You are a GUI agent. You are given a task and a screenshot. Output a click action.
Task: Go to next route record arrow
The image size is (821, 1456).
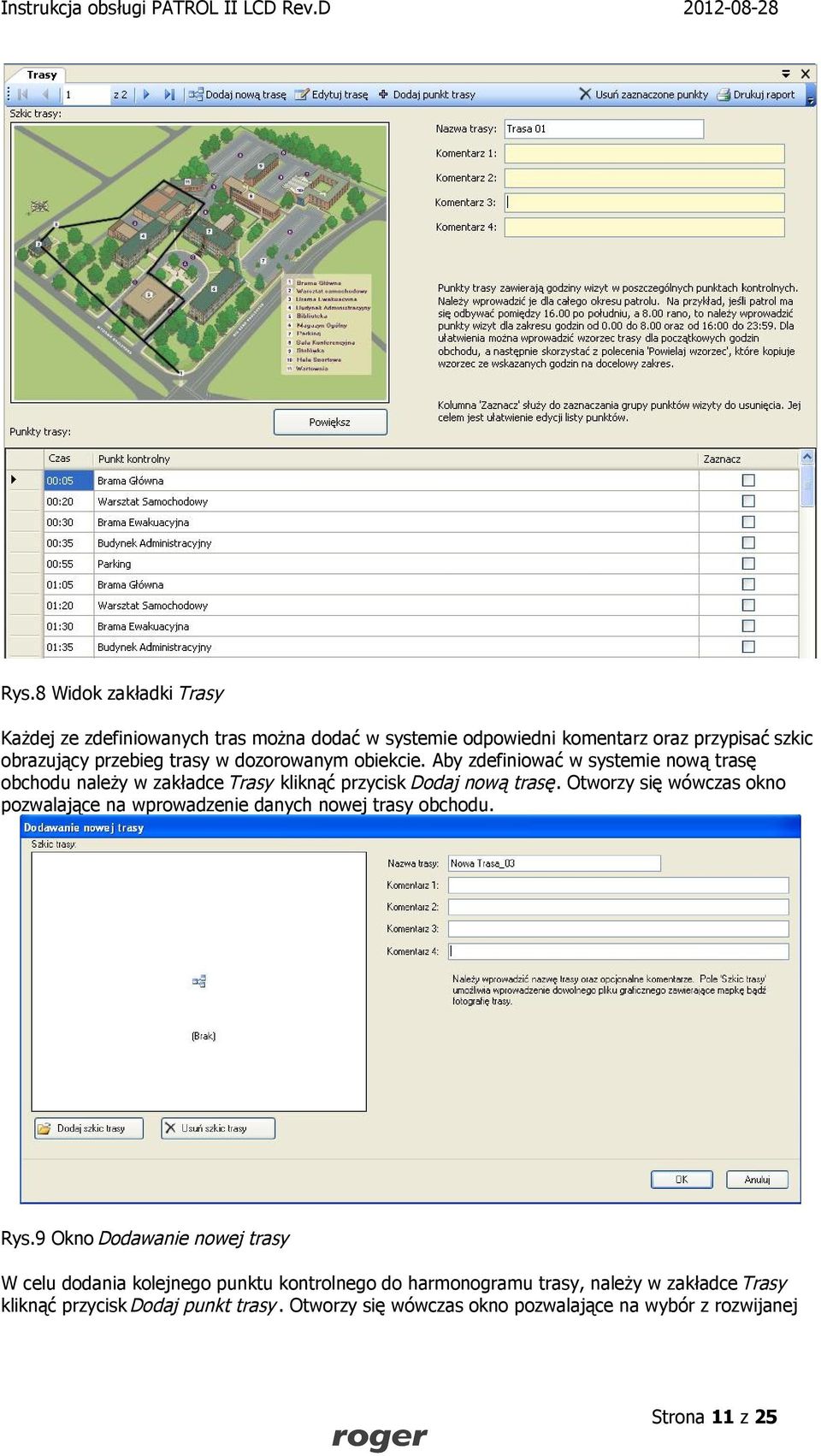click(146, 95)
